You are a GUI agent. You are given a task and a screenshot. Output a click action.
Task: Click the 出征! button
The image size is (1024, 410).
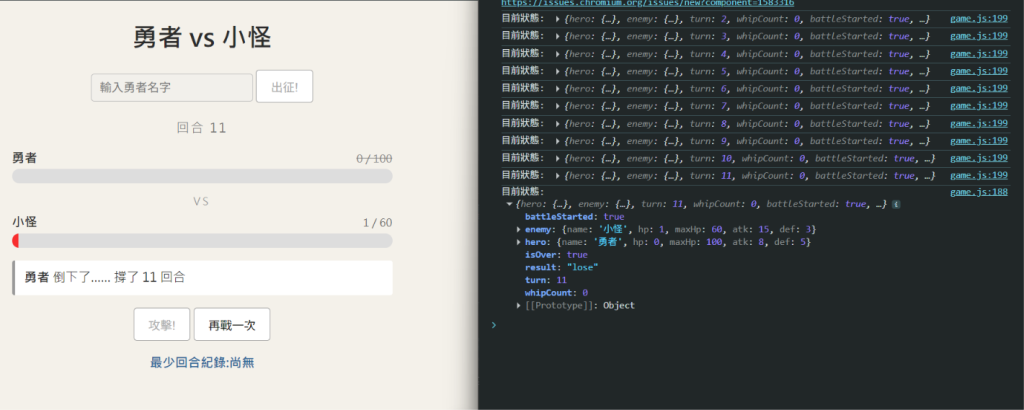click(x=284, y=87)
